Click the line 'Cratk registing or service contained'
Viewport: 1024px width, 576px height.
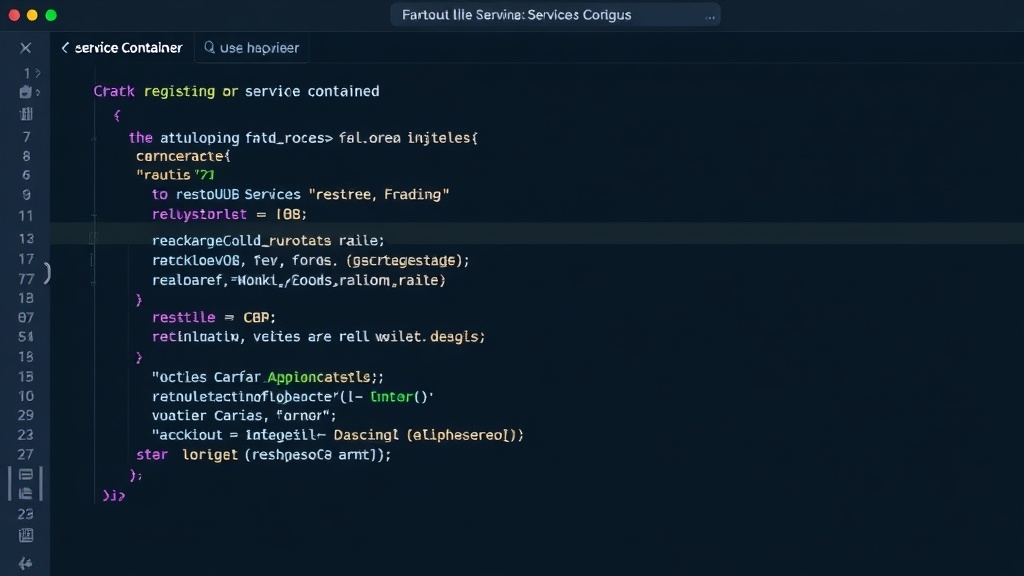point(236,91)
